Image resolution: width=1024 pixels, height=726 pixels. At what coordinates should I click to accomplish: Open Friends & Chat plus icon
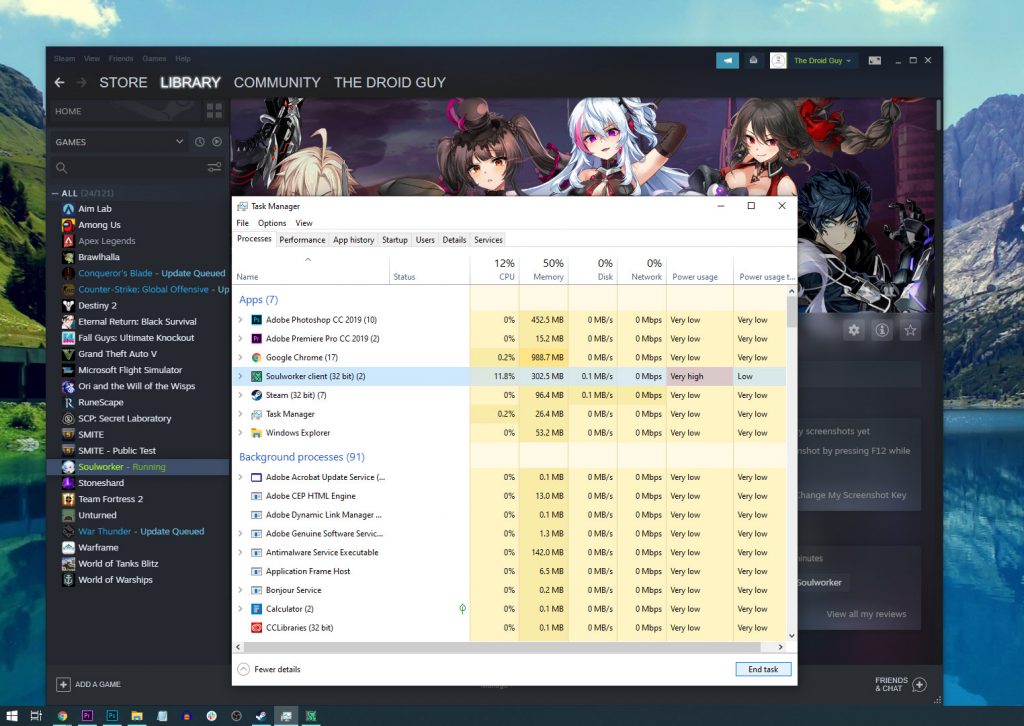coord(919,684)
